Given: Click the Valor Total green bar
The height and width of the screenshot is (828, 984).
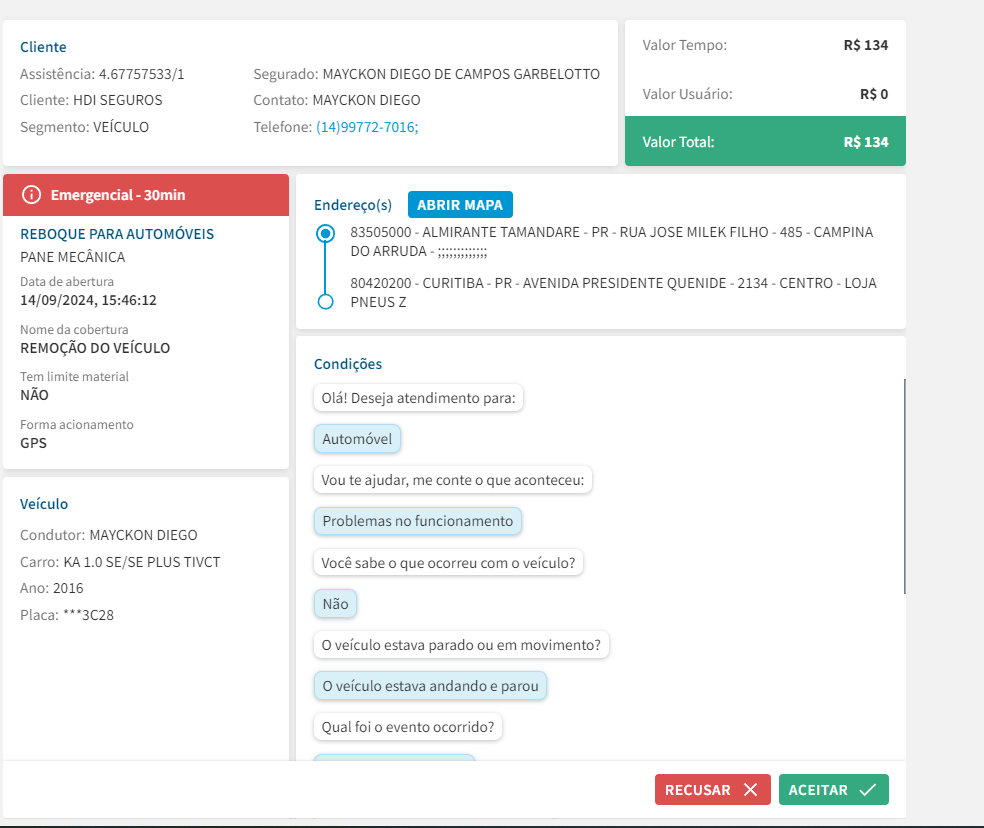Looking at the screenshot, I should tap(765, 142).
